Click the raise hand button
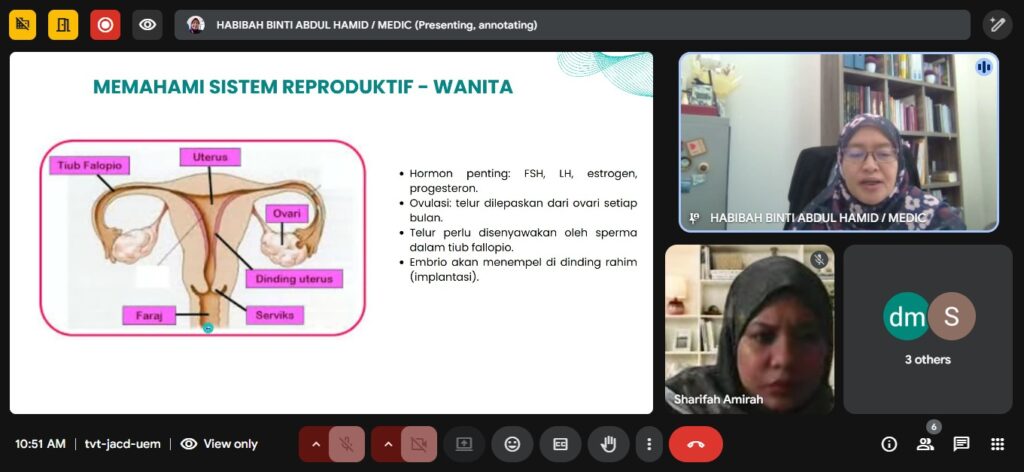The height and width of the screenshot is (472, 1024). [x=609, y=444]
